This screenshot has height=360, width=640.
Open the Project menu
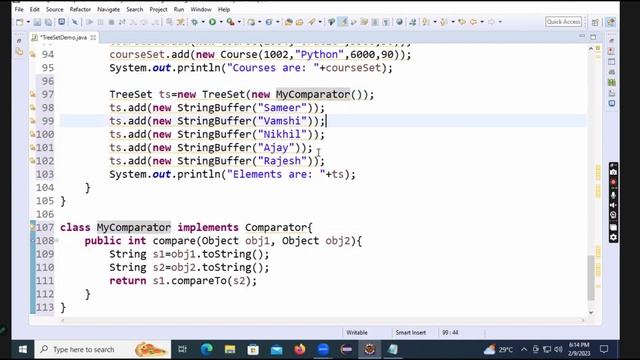pos(158,9)
